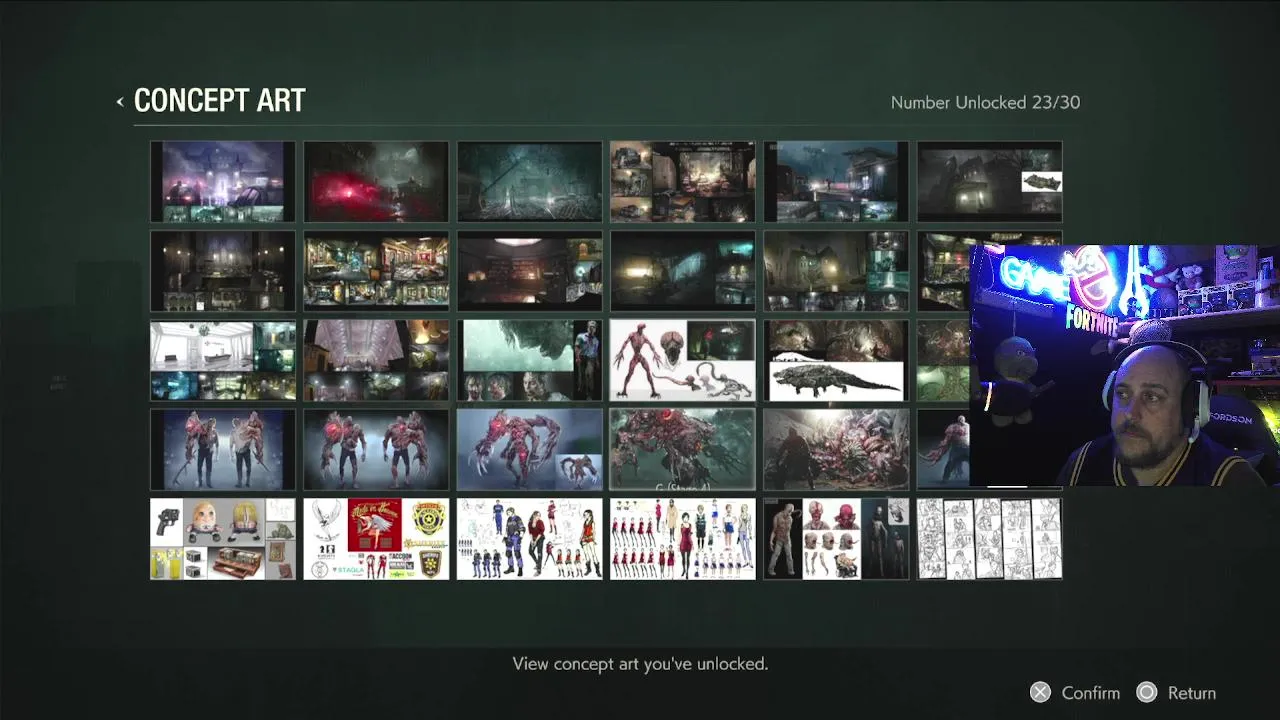Open the colorful rooms collage artwork
The height and width of the screenshot is (720, 1280).
click(376, 271)
